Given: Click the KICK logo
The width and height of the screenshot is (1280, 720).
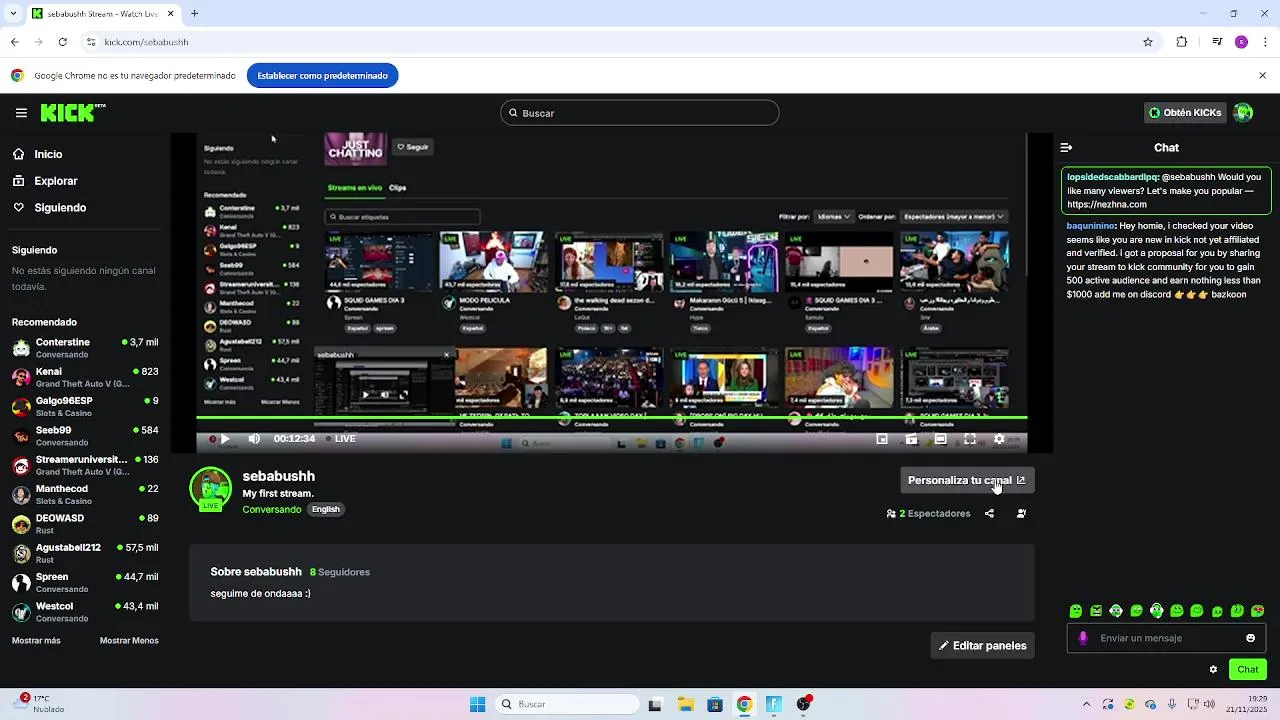Looking at the screenshot, I should pyautogui.click(x=73, y=113).
